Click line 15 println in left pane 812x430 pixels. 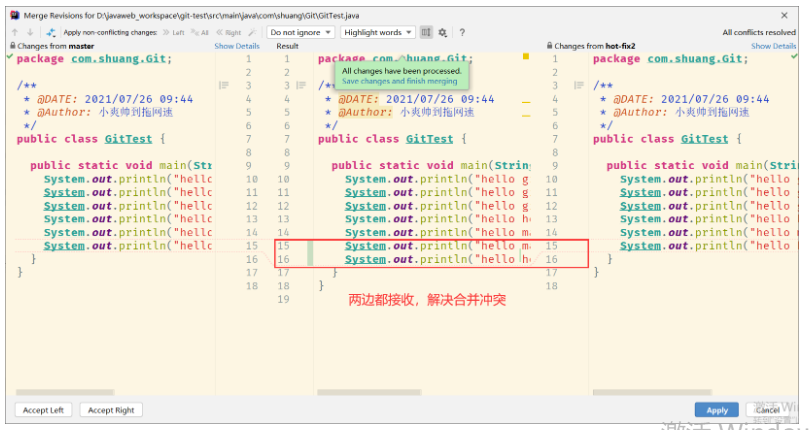coord(128,246)
